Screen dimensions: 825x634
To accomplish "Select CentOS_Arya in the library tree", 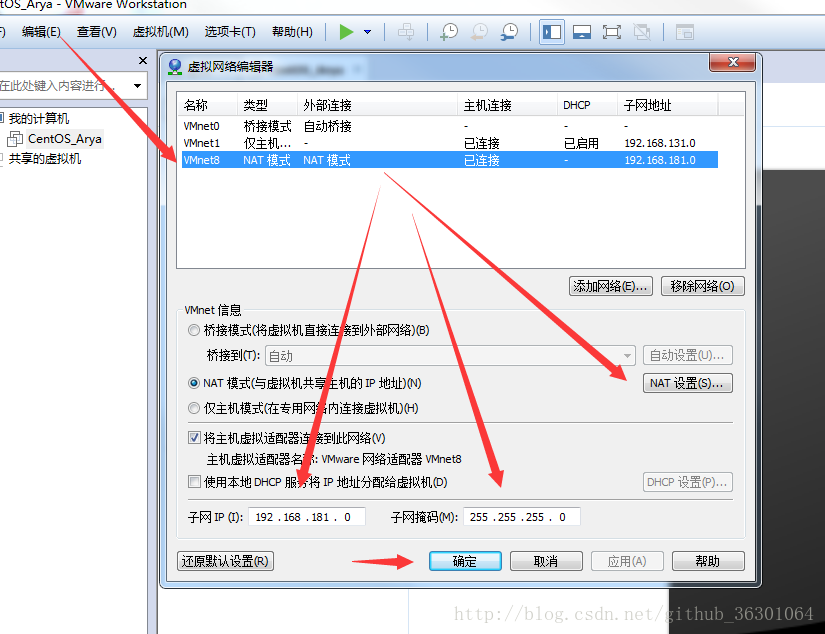I will point(65,139).
